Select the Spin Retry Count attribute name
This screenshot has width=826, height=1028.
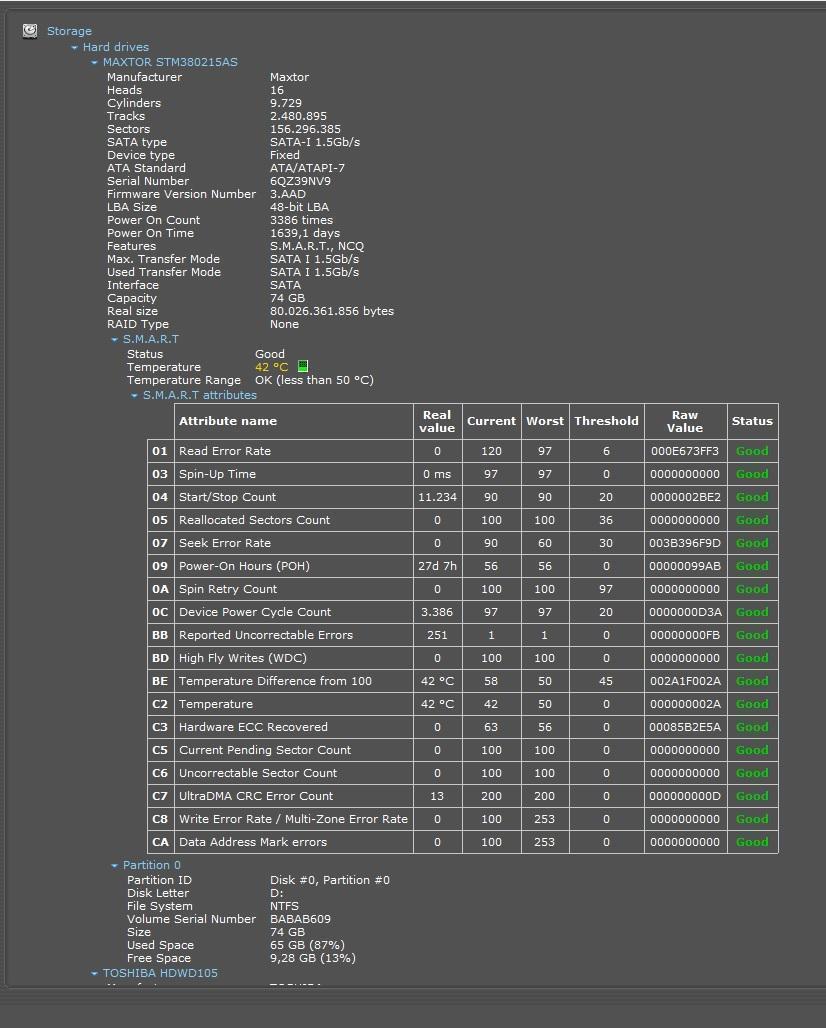228,589
